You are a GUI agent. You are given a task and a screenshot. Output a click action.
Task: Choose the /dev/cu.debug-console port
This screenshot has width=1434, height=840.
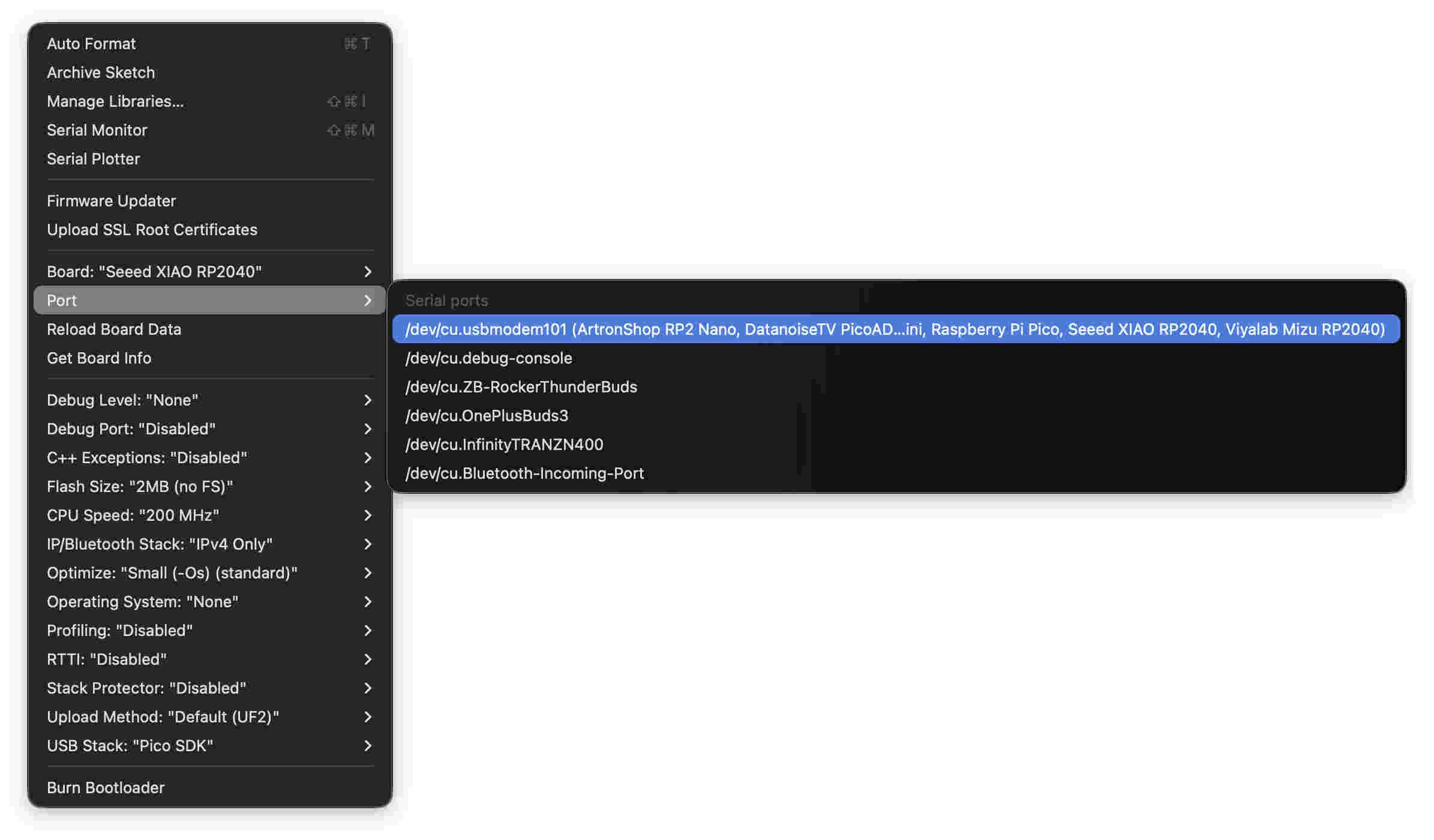(488, 358)
